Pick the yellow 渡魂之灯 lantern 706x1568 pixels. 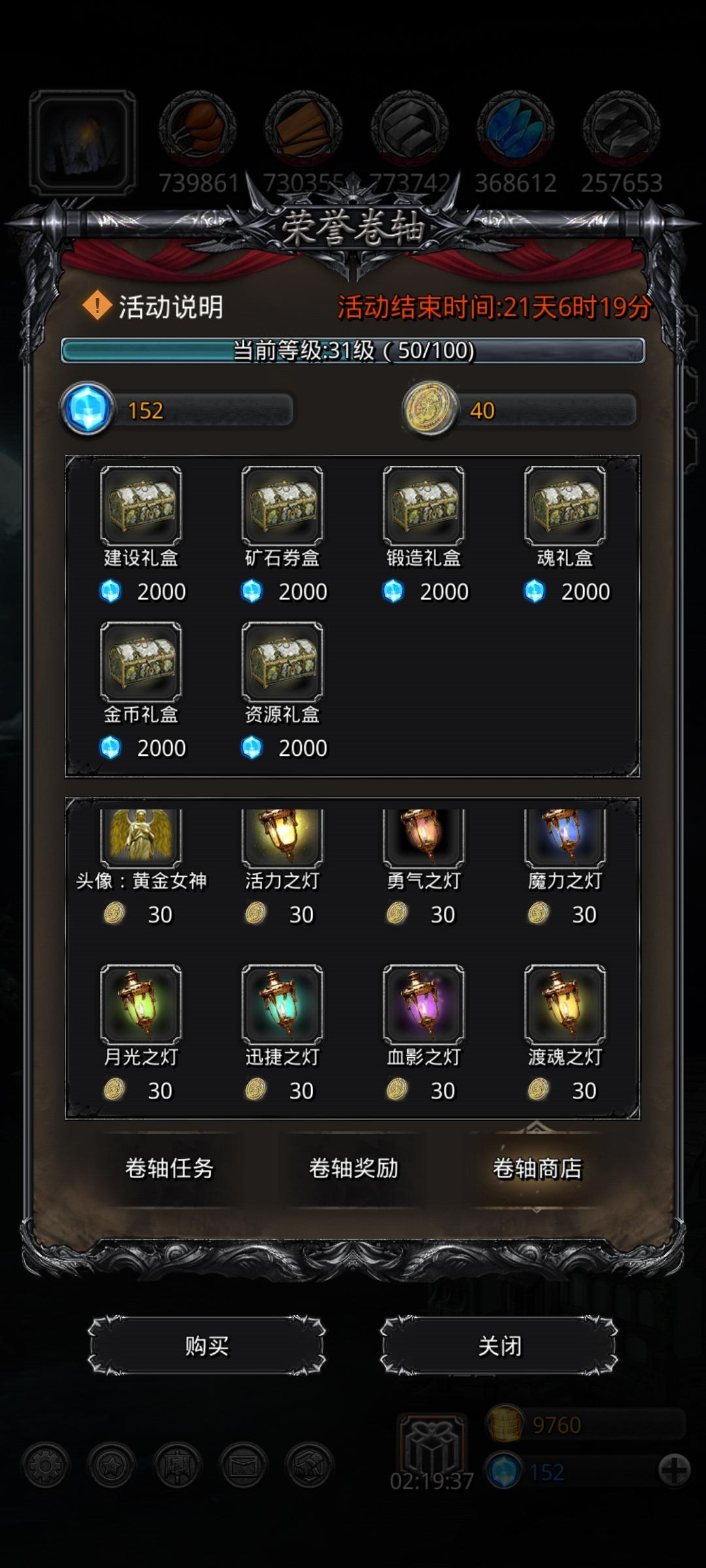(x=565, y=1004)
